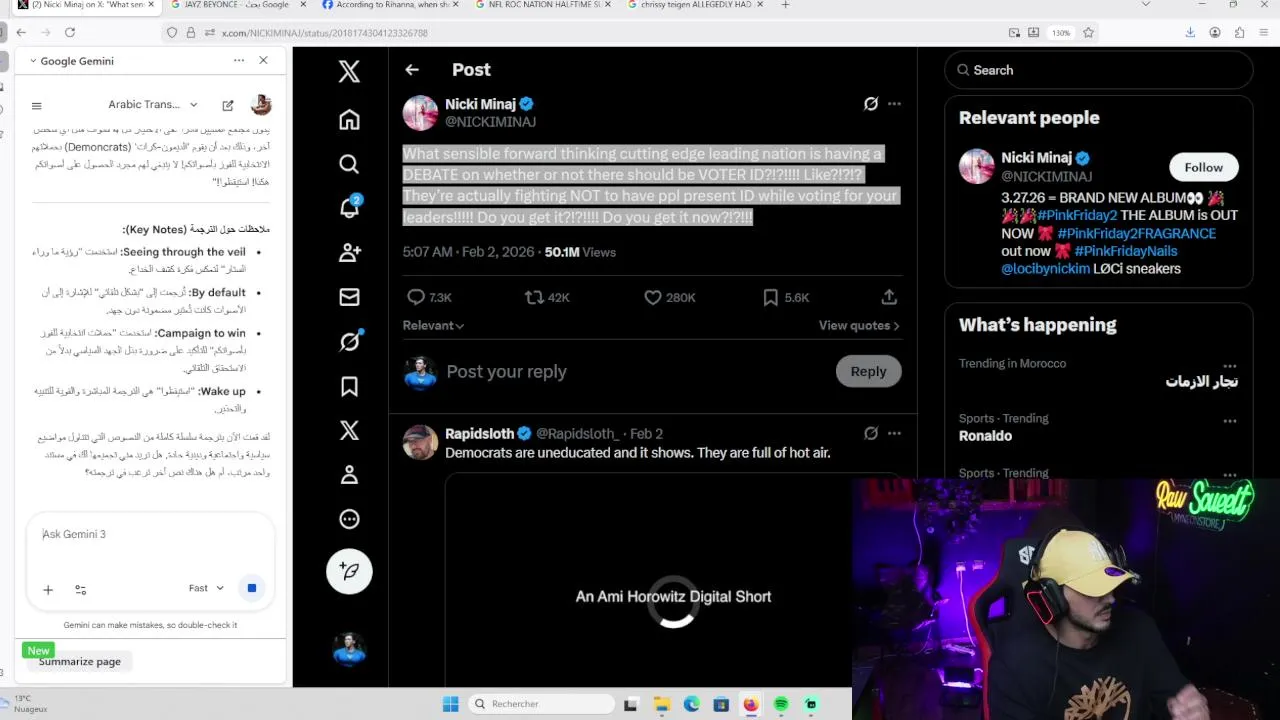Open Explore using the magnifier sidebar icon
This screenshot has width=1280, height=720.
(349, 164)
